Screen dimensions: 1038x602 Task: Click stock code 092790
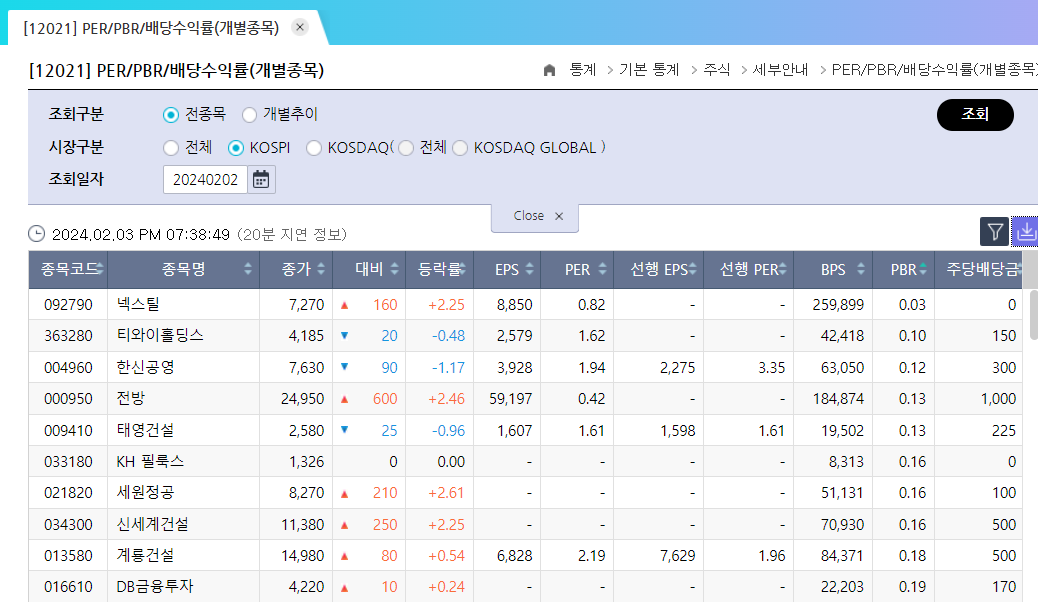coord(68,305)
